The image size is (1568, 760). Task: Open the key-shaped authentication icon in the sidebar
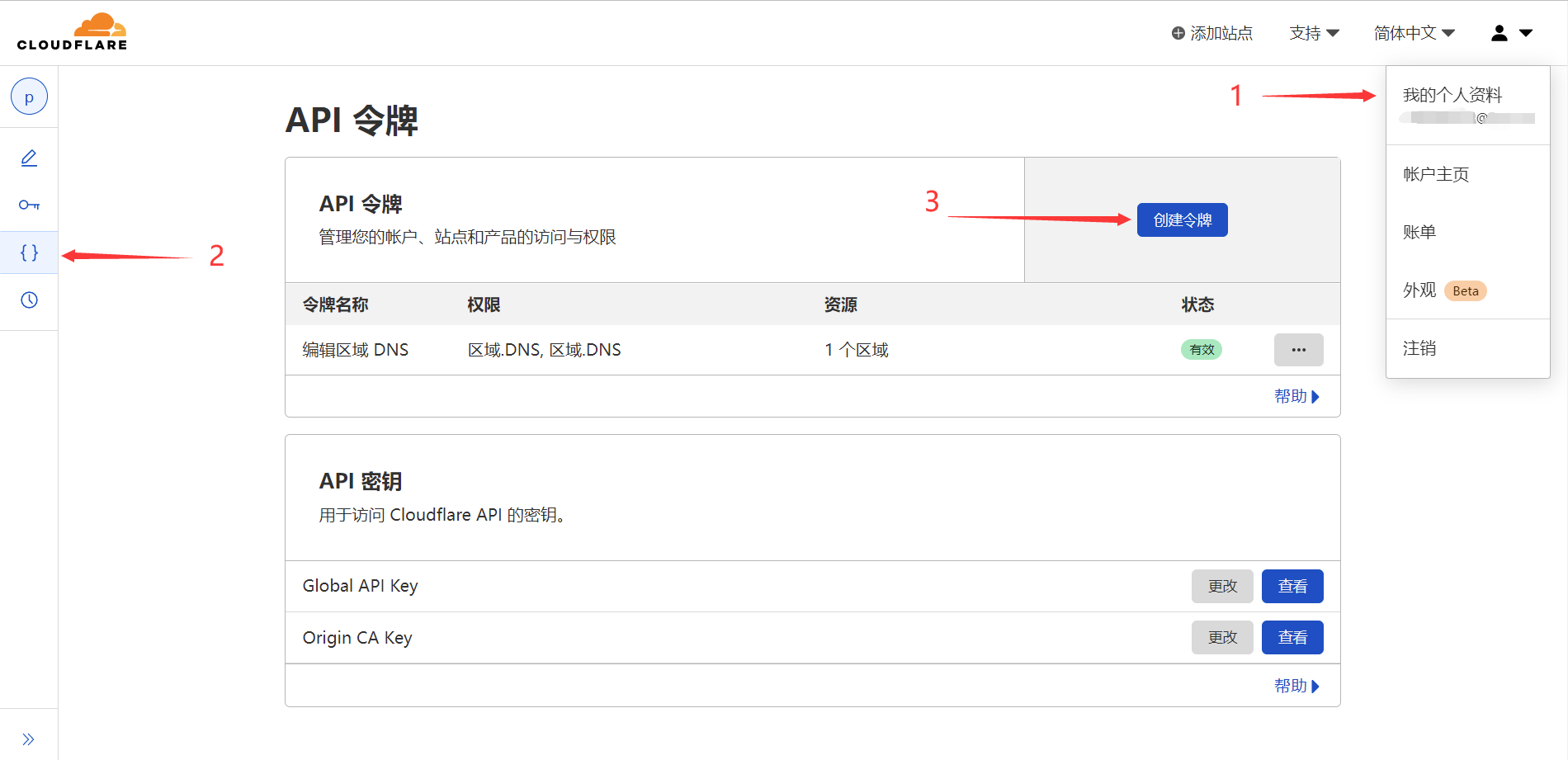pos(29,205)
